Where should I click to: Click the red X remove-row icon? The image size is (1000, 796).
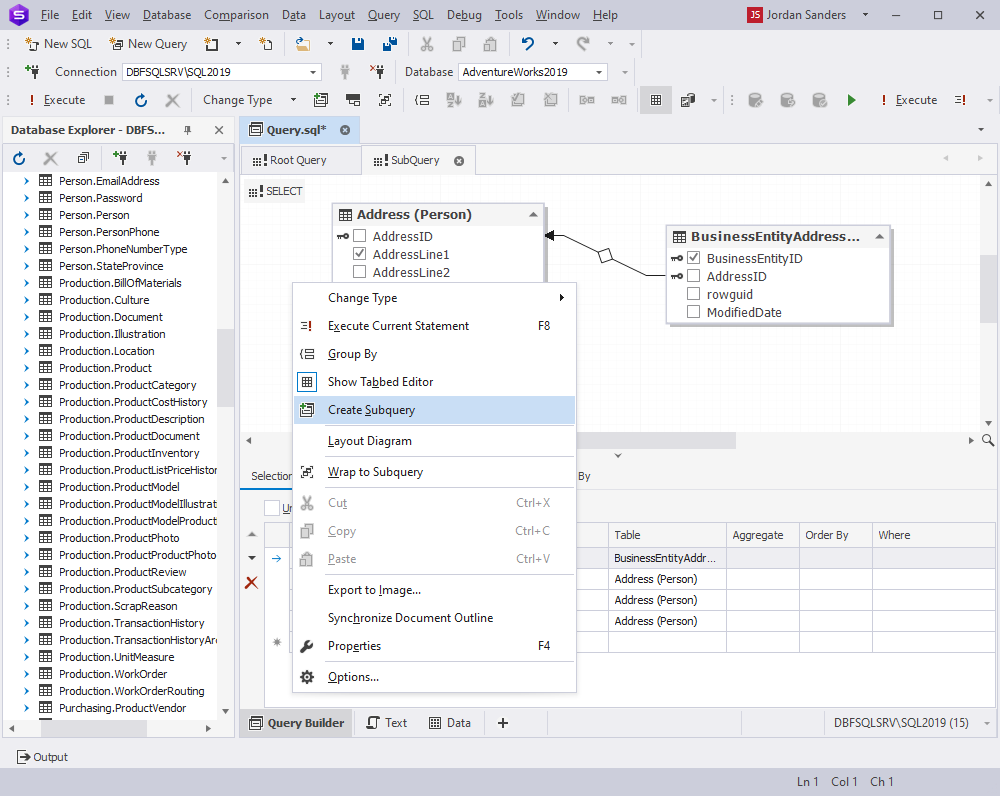tap(251, 582)
